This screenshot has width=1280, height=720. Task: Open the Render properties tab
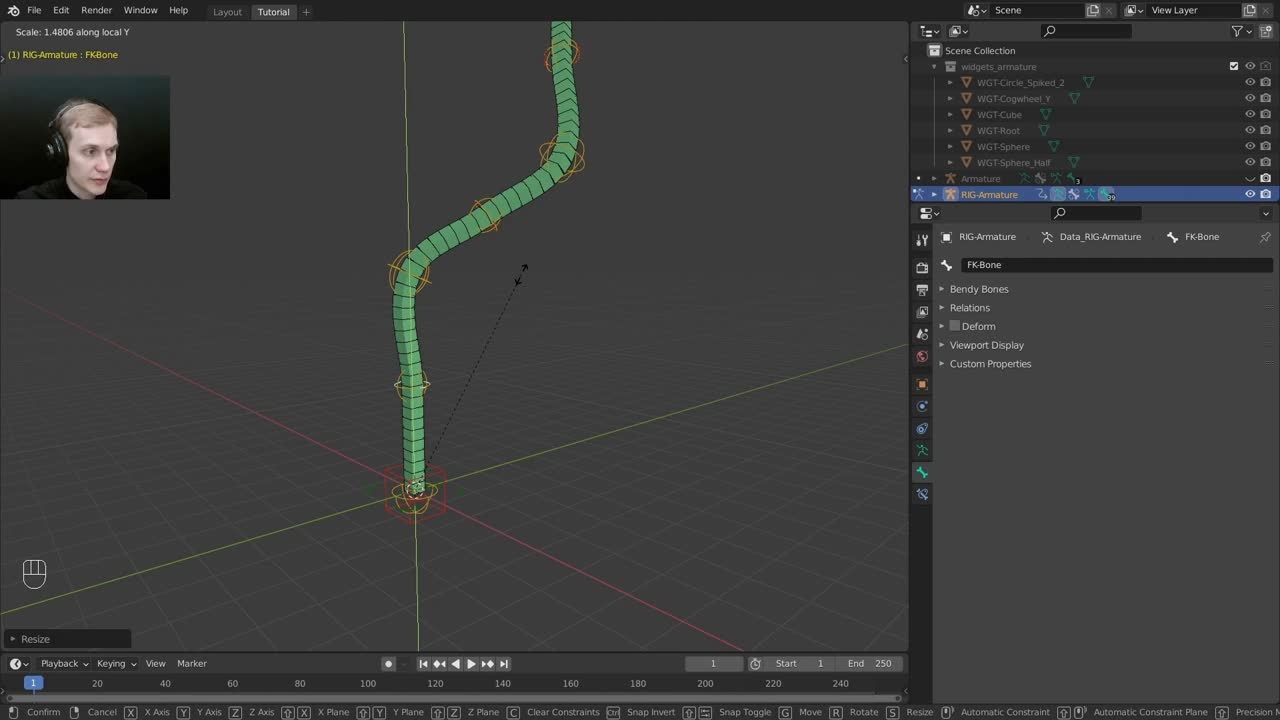tap(922, 268)
